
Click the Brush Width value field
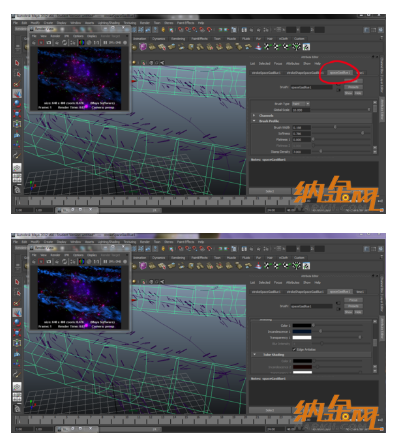[302, 127]
